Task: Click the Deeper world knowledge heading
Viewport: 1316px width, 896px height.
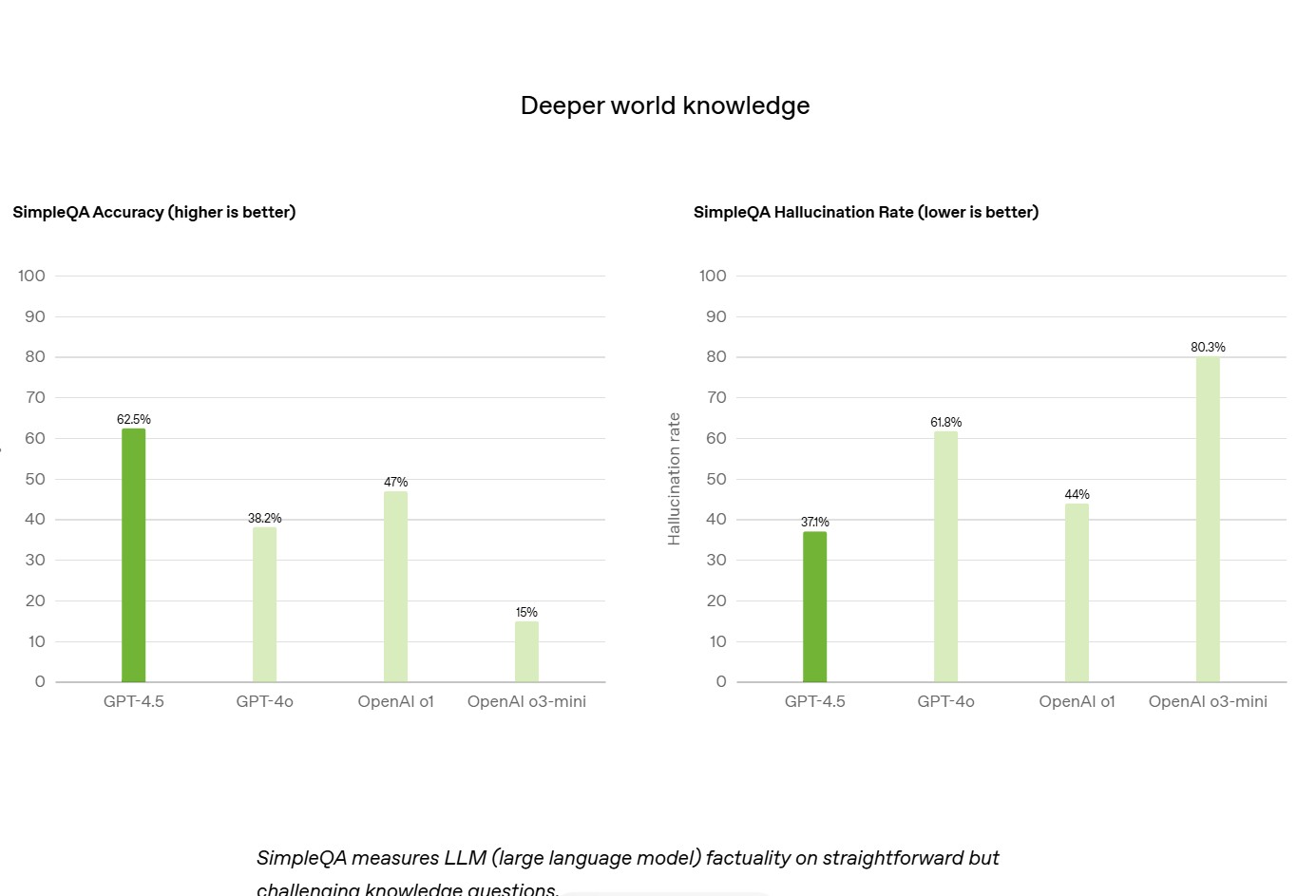Action: (x=665, y=105)
